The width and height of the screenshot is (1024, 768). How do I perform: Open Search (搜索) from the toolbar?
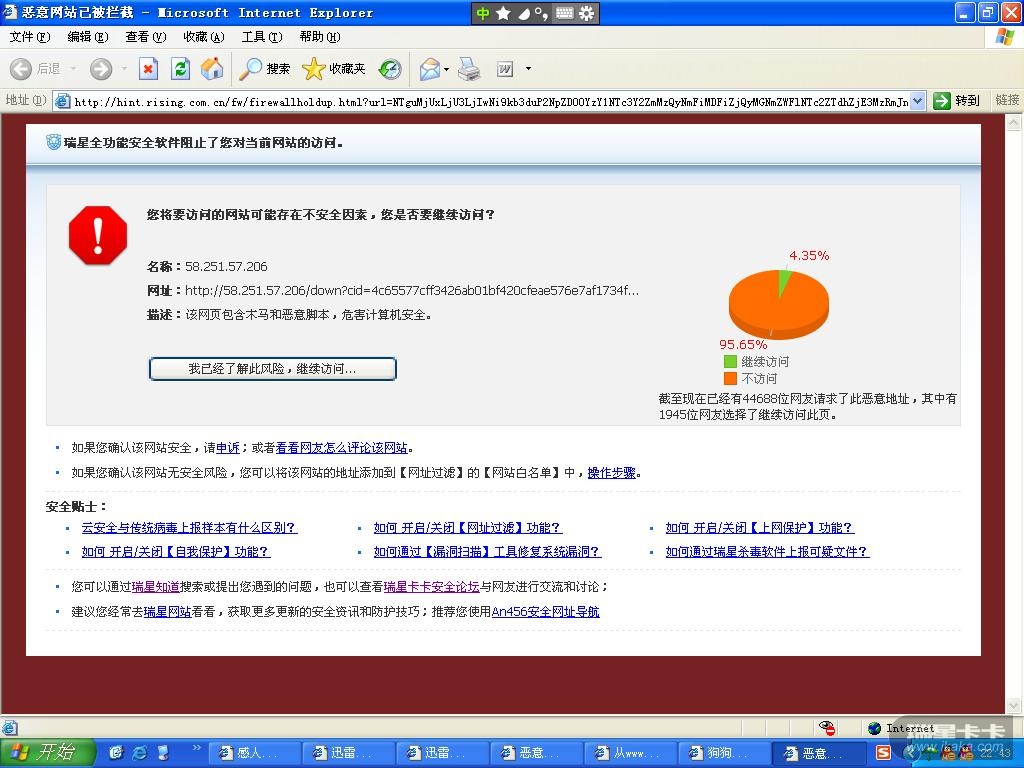(264, 69)
